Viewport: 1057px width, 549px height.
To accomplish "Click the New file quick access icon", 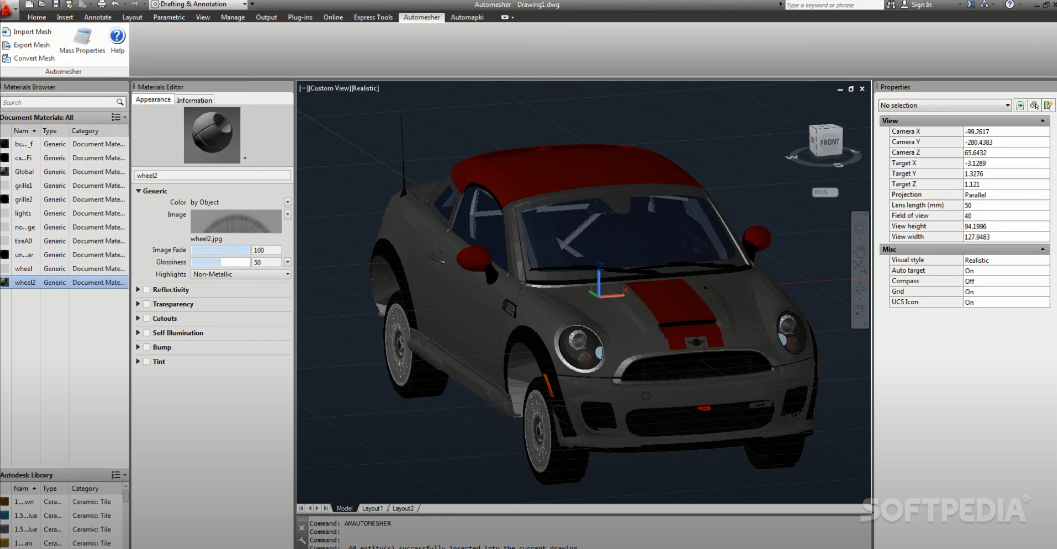I will coord(30,4).
